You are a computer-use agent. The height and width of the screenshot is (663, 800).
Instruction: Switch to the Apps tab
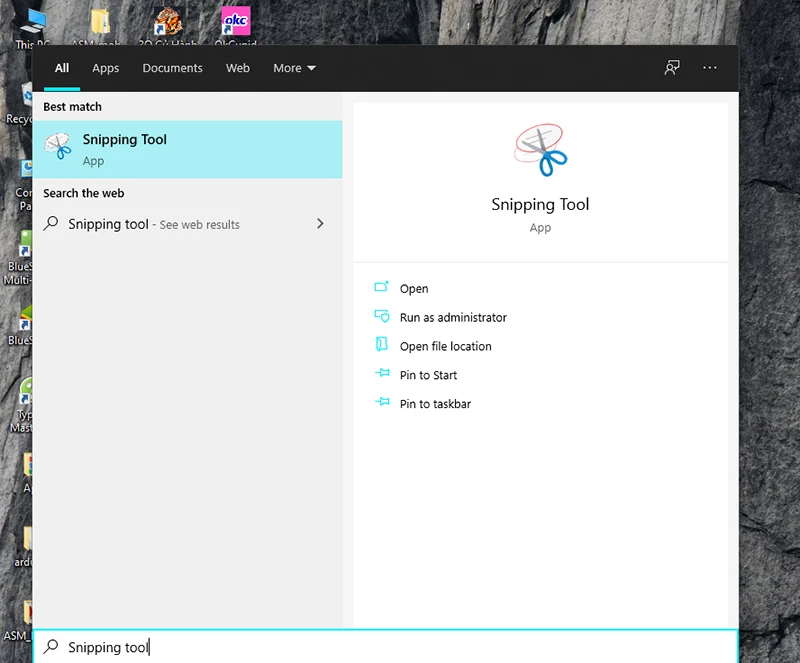pos(105,68)
